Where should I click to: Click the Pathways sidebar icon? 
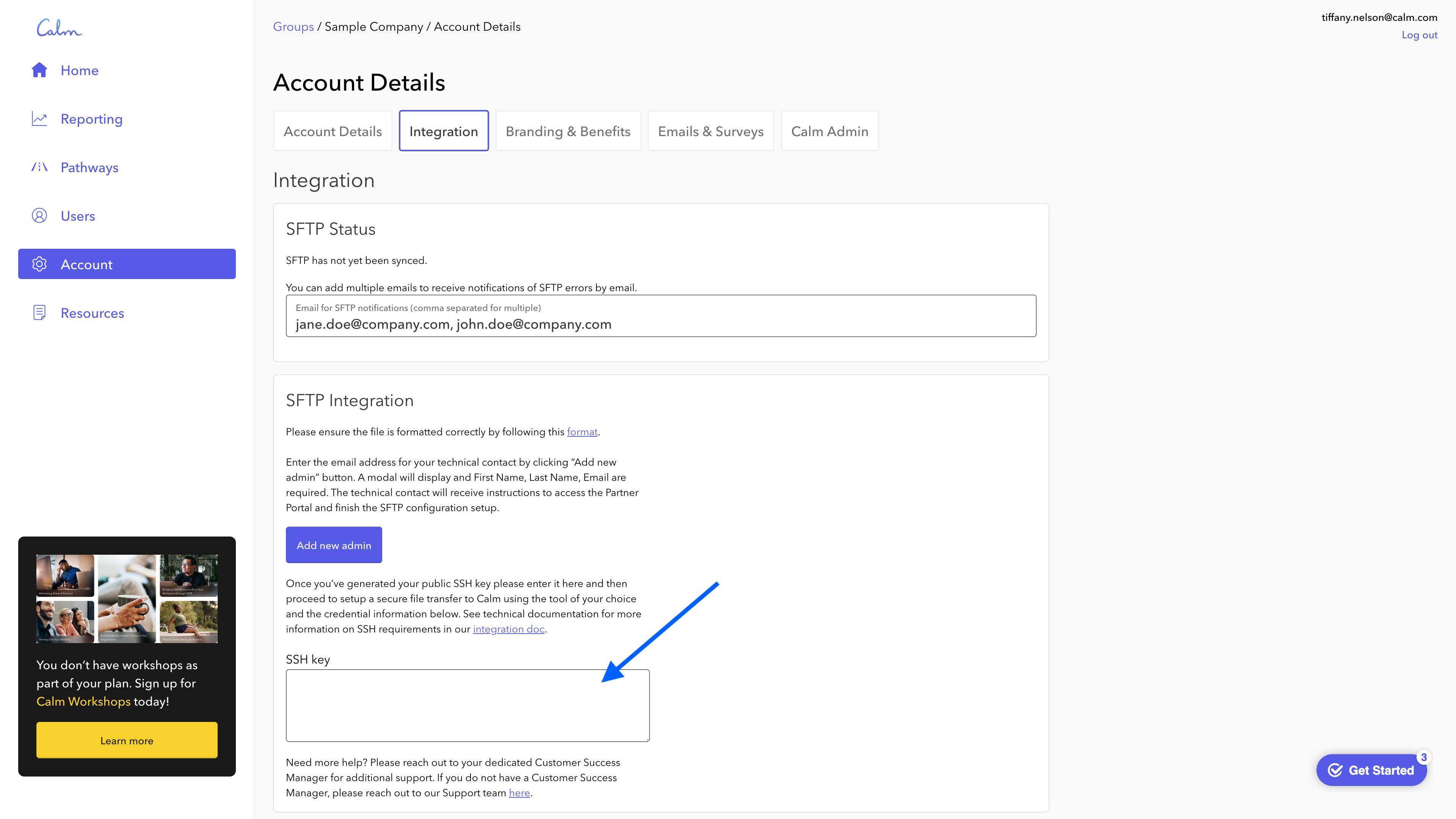40,167
